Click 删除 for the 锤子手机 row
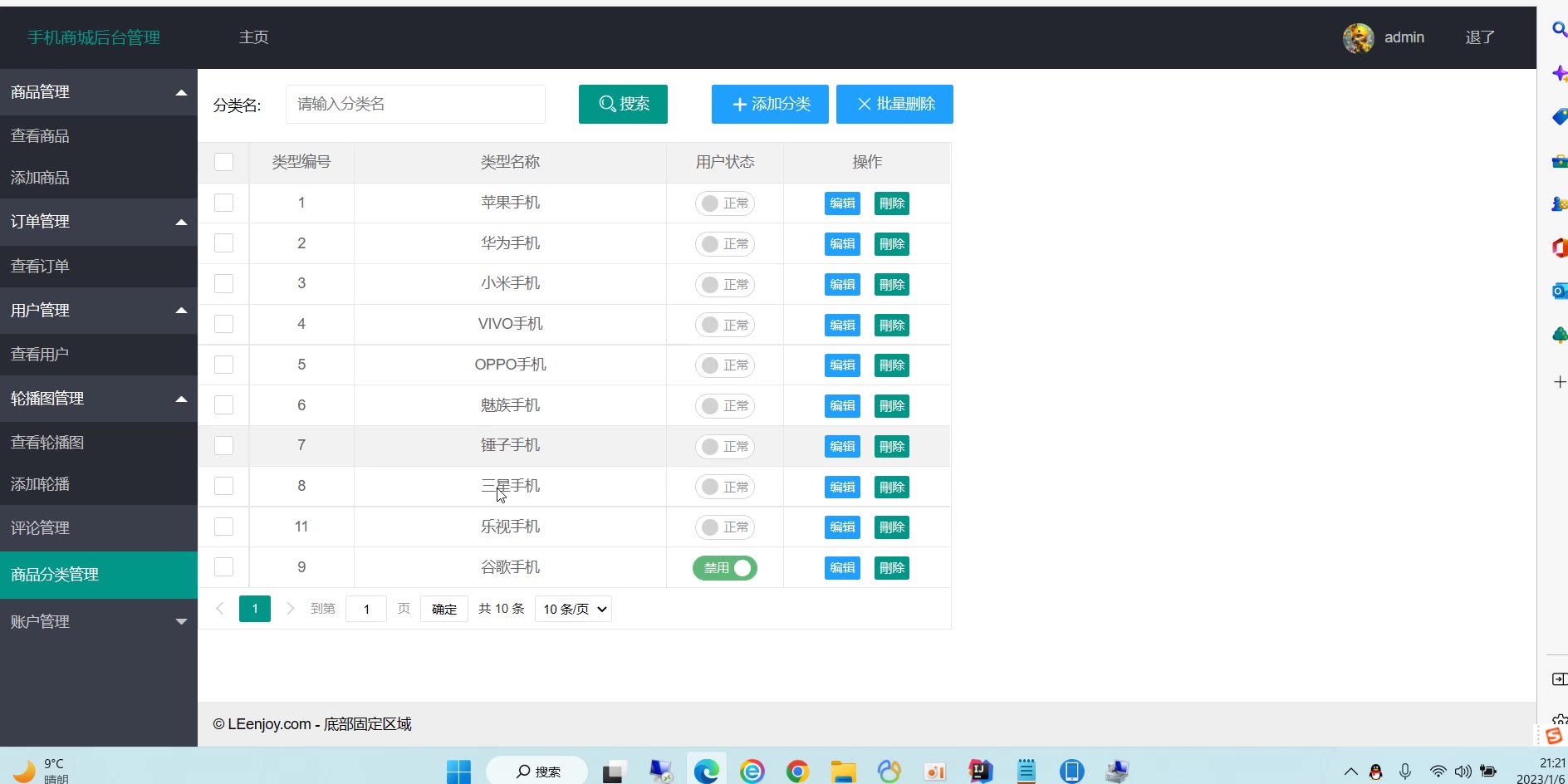1568x784 pixels. pyautogui.click(x=892, y=447)
